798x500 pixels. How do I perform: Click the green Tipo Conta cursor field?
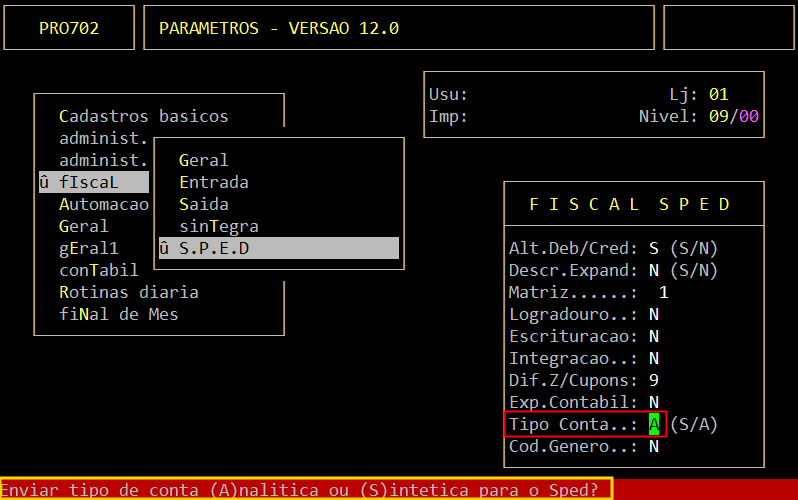[653, 424]
